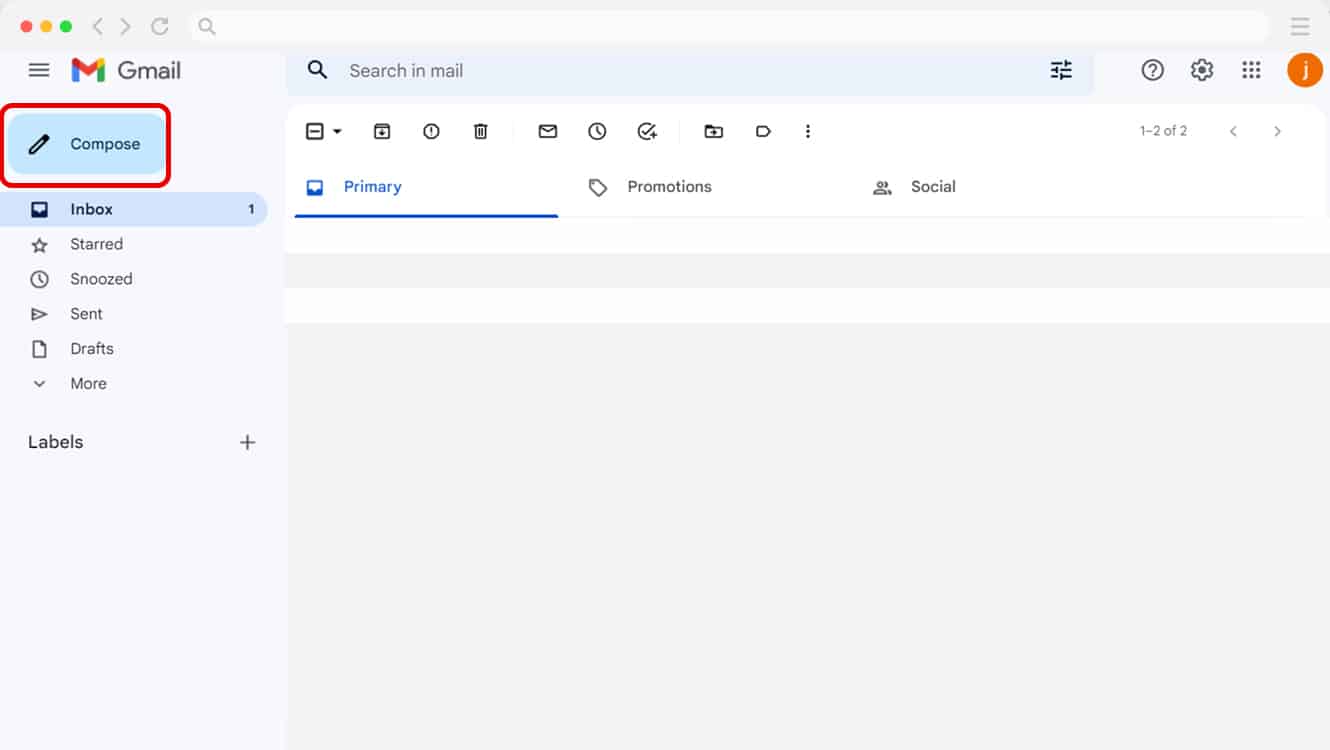Expand the More section in the sidebar

click(x=88, y=383)
